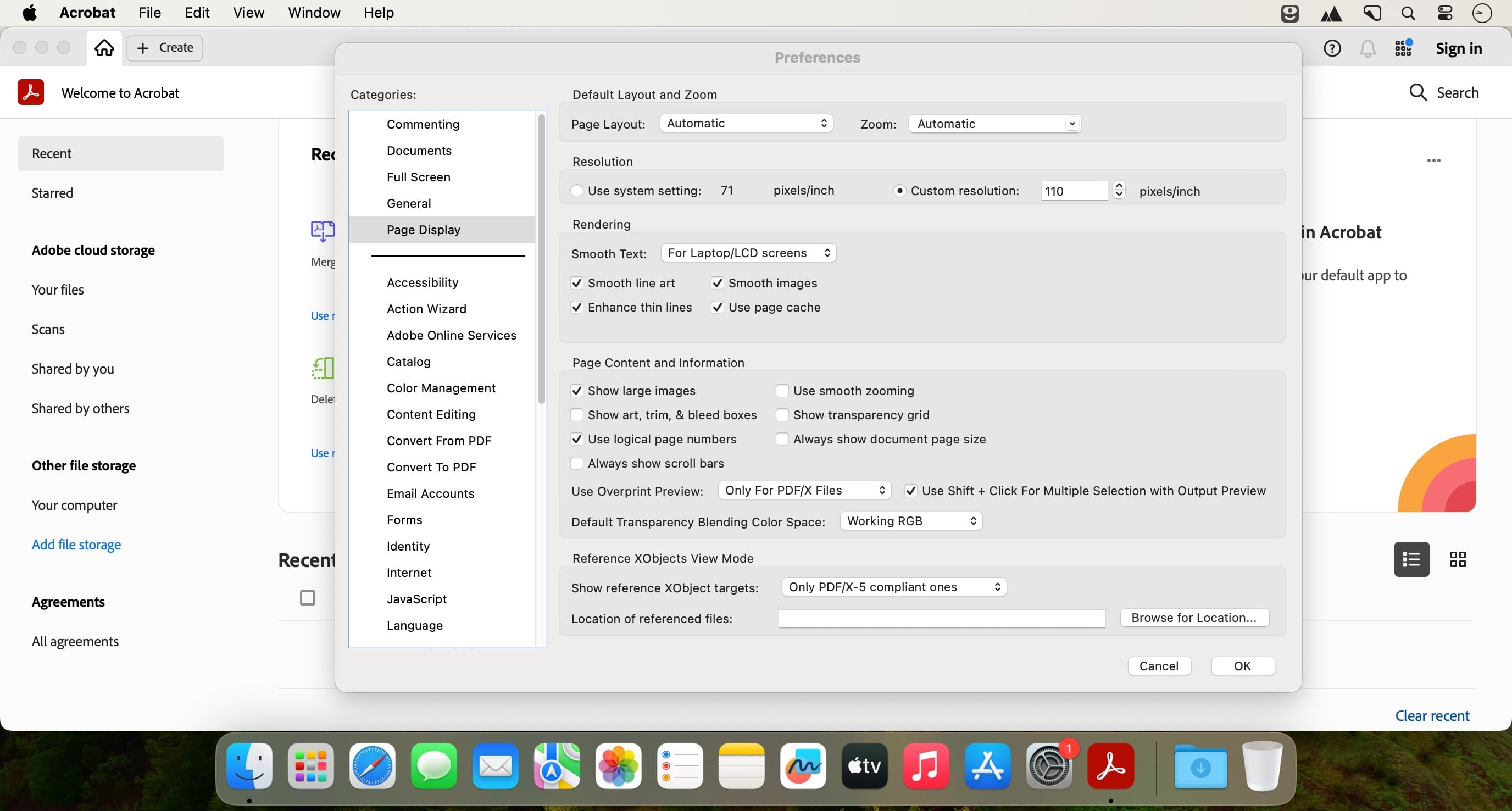Uncheck Smooth line art
Image resolution: width=1512 pixels, height=811 pixels.
tap(577, 283)
